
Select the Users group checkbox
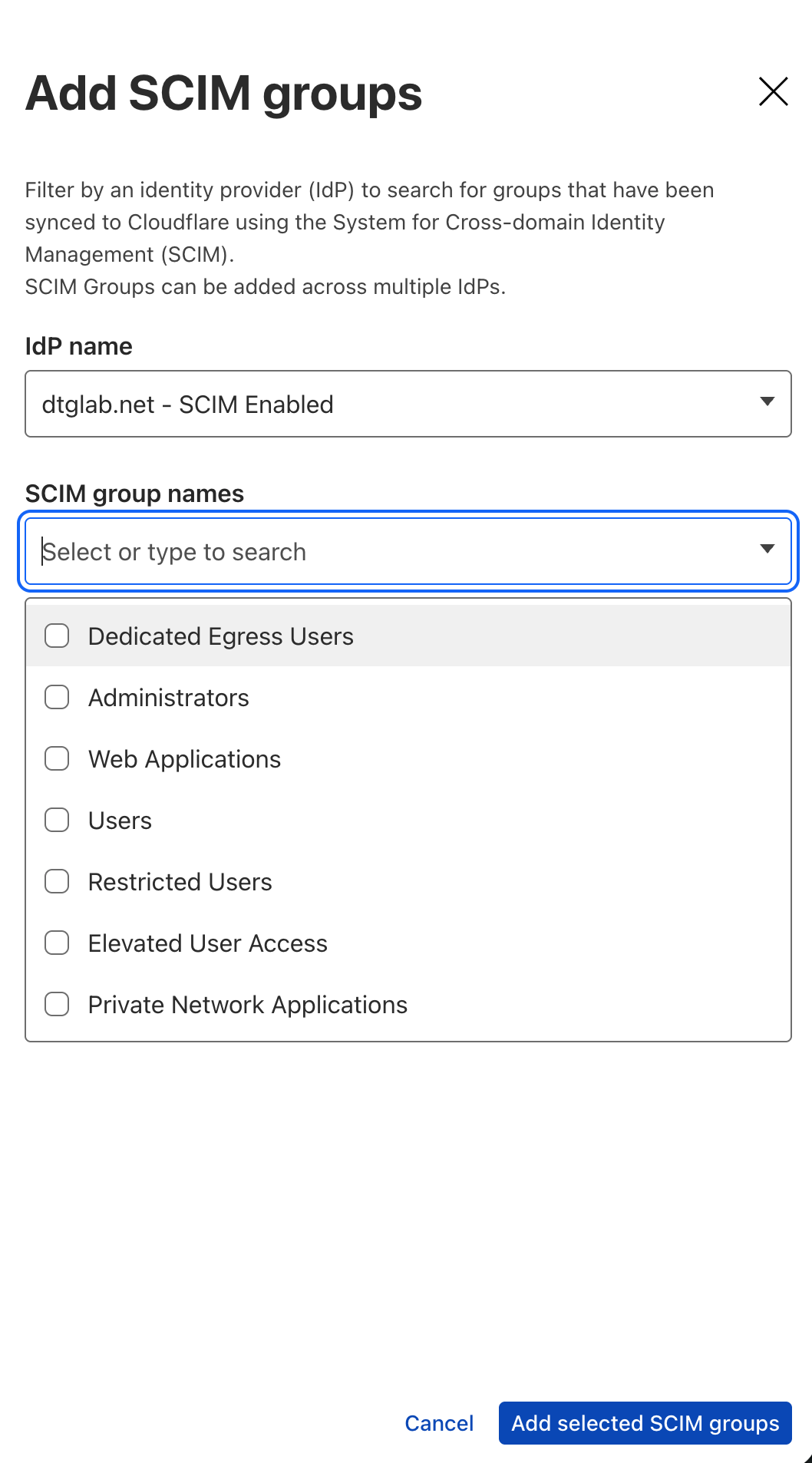tap(57, 821)
